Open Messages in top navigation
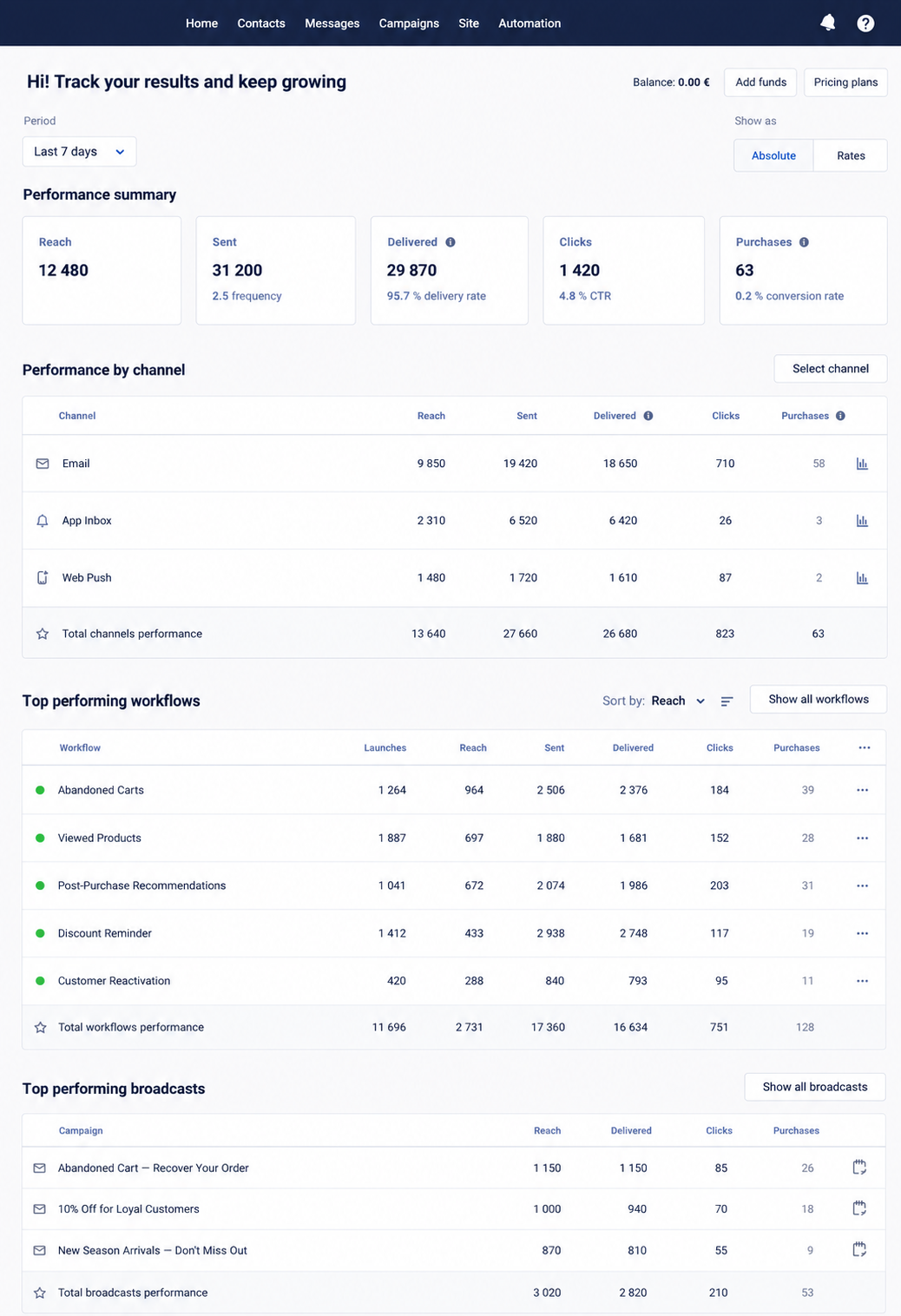This screenshot has height=1316, width=901. coord(332,23)
